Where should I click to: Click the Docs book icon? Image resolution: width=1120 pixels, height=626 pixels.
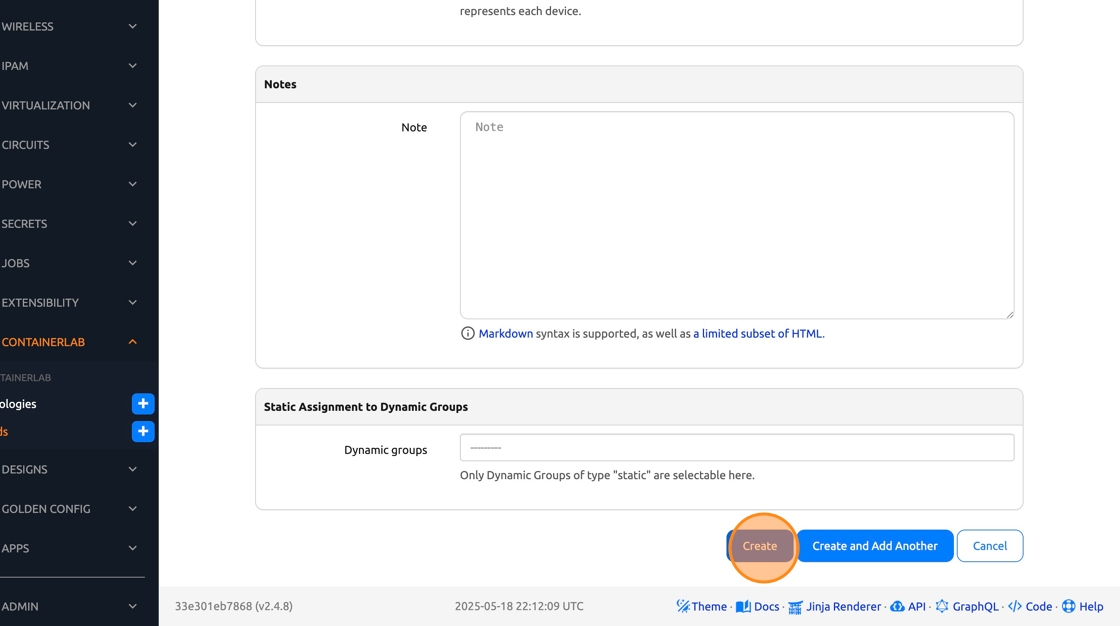pos(743,606)
